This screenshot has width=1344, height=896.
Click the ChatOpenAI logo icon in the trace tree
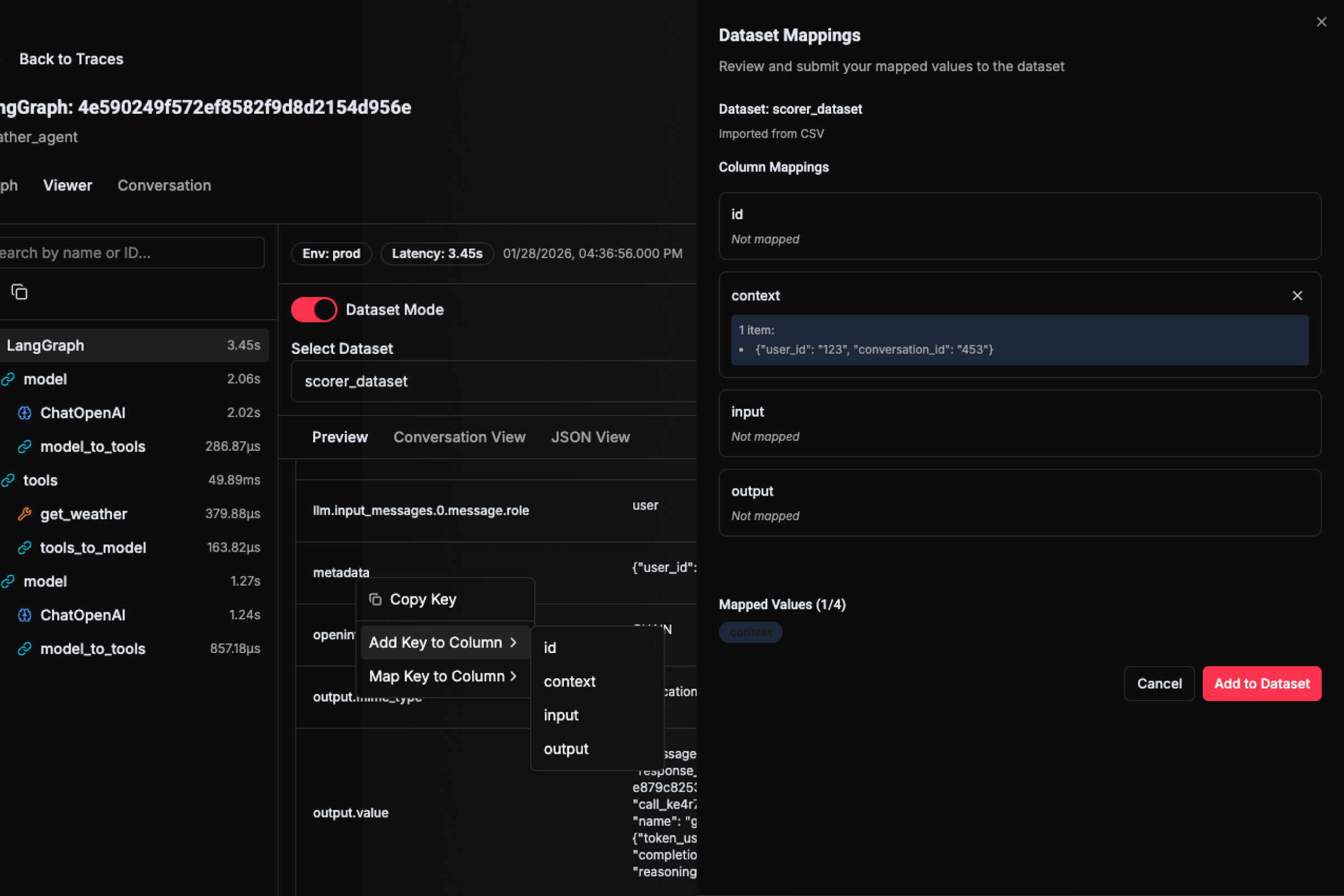(x=24, y=413)
